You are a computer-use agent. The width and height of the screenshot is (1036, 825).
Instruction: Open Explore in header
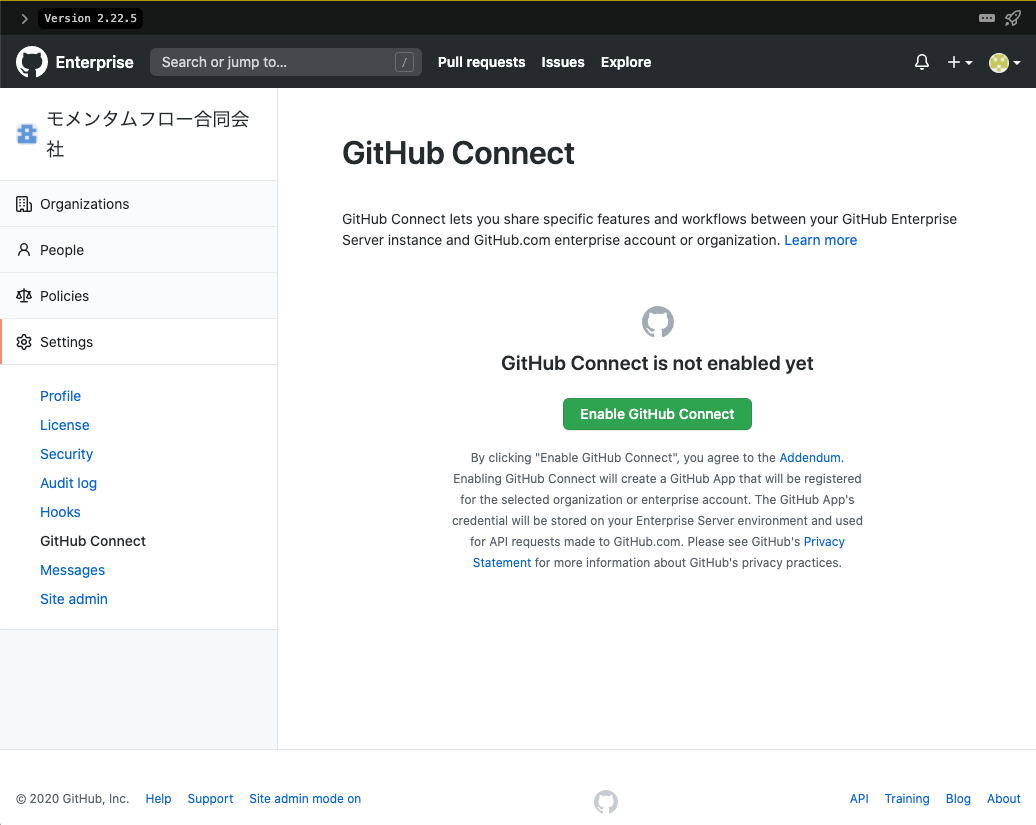click(626, 62)
